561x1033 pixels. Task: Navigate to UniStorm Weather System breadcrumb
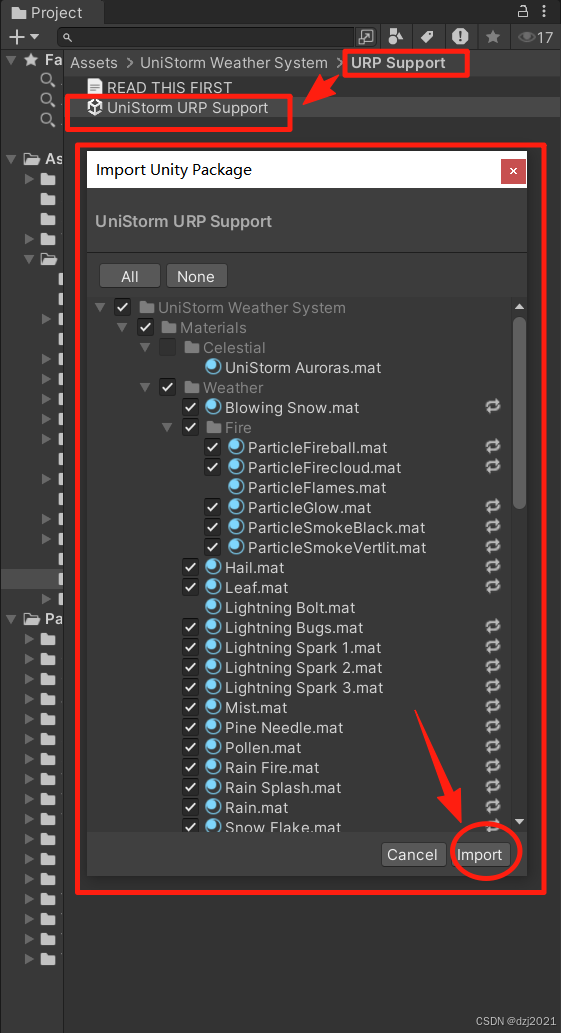click(x=234, y=63)
